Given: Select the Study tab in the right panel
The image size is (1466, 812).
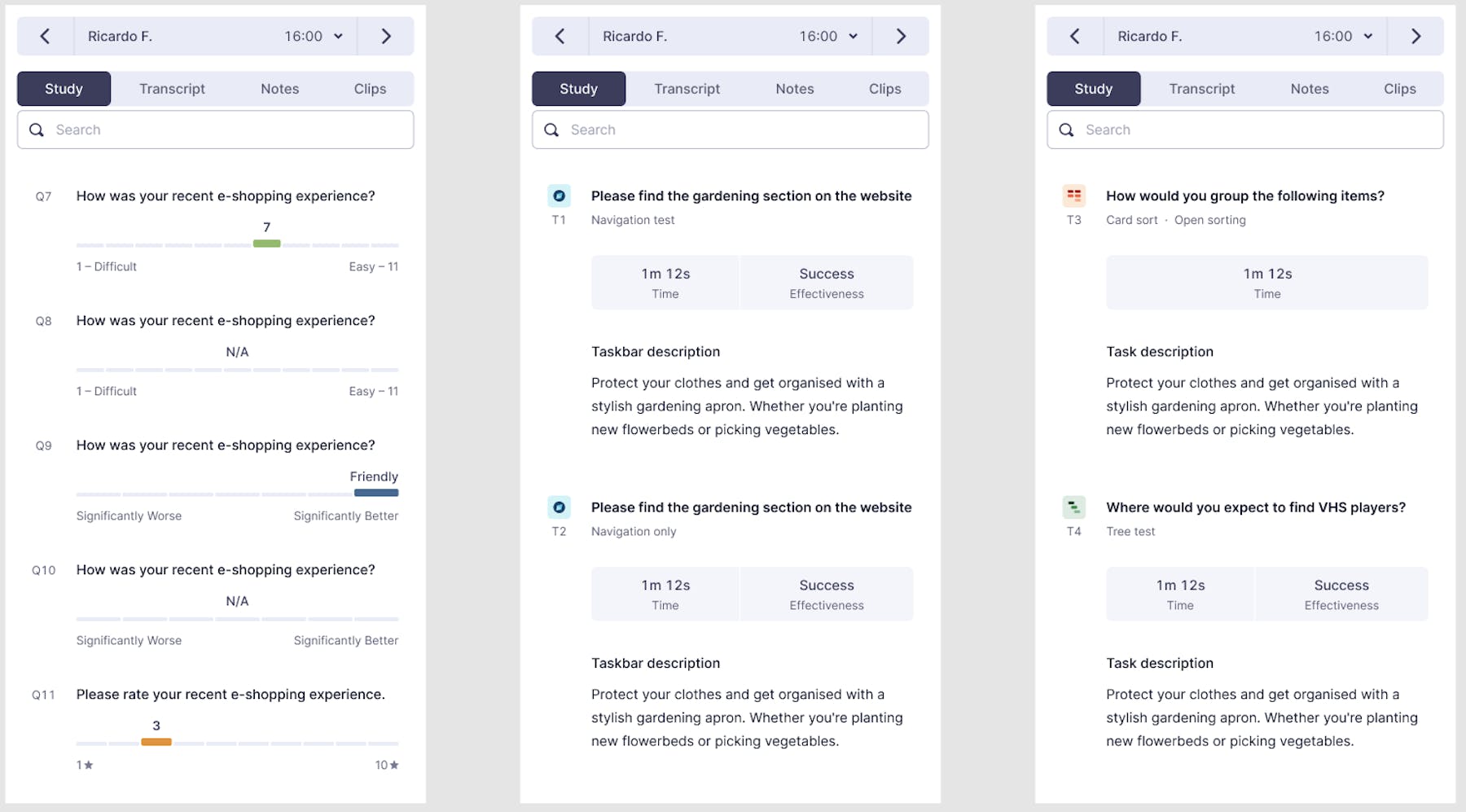Looking at the screenshot, I should (1093, 89).
